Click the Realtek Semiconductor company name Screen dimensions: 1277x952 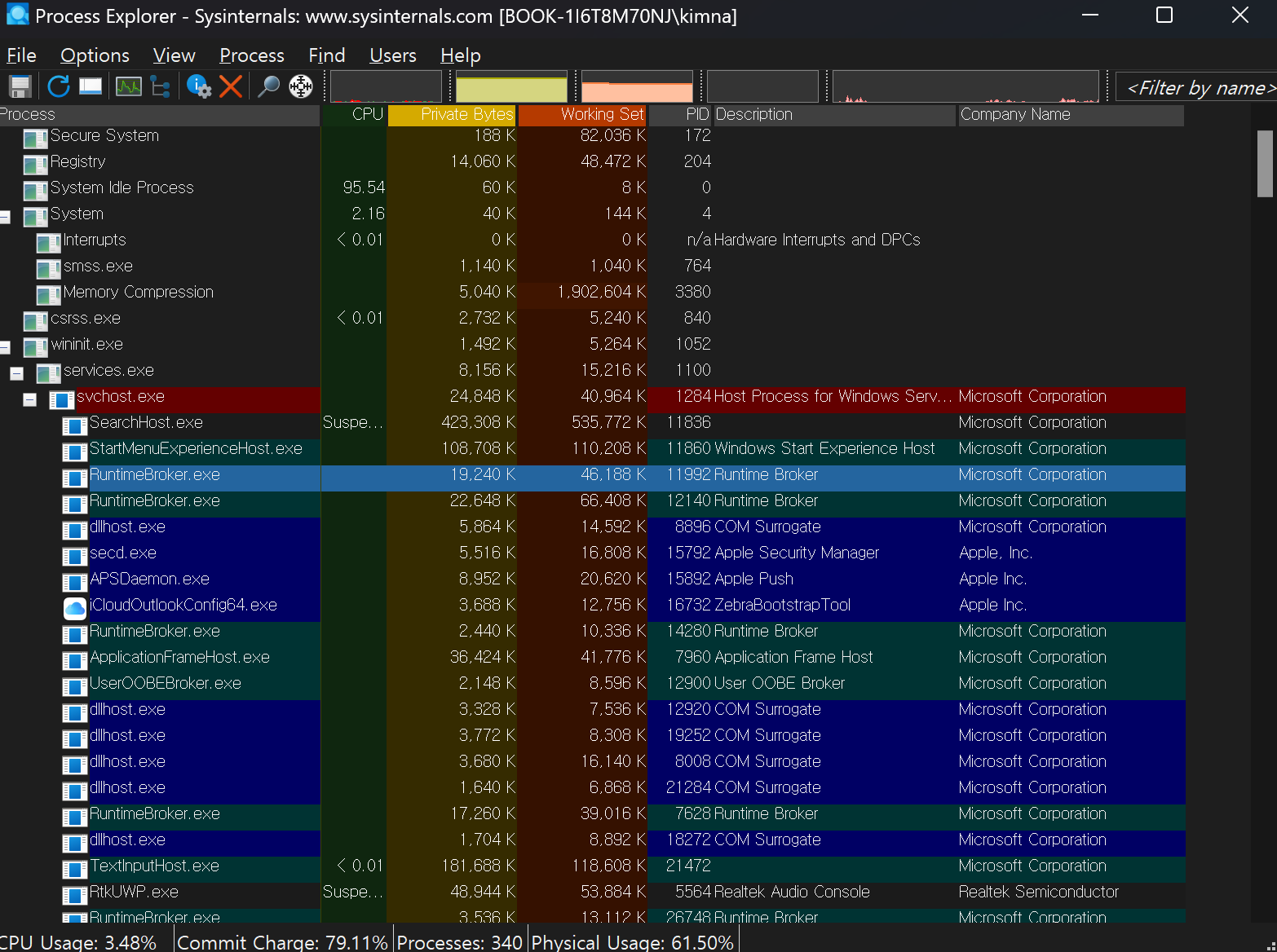tap(1039, 892)
